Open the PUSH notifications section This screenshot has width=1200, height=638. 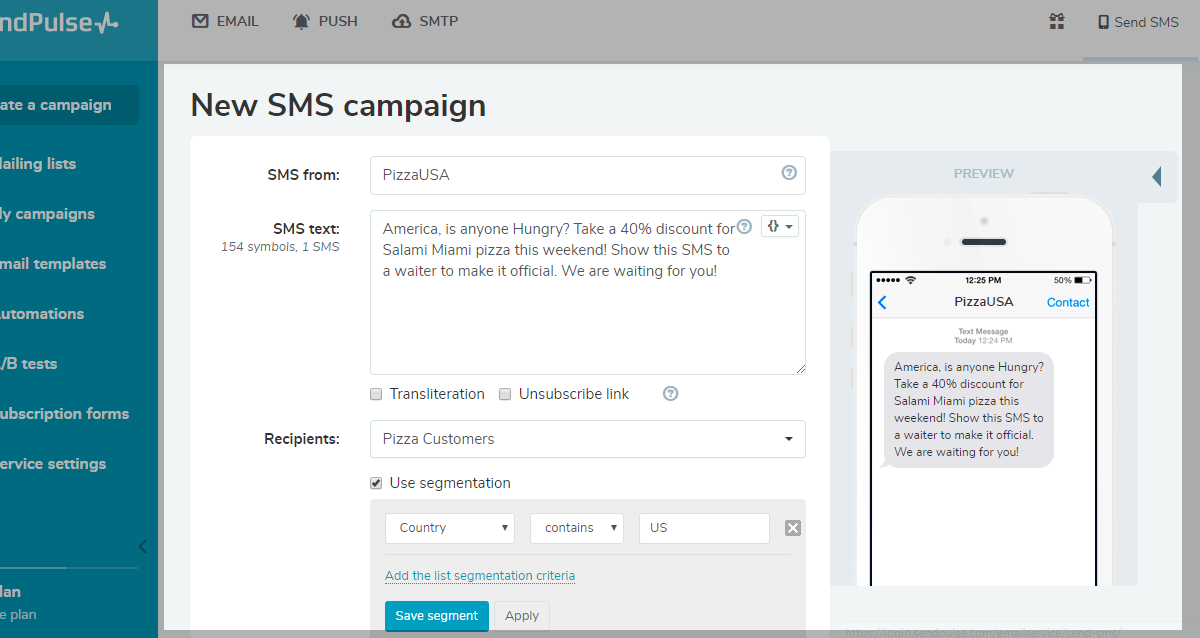point(325,20)
